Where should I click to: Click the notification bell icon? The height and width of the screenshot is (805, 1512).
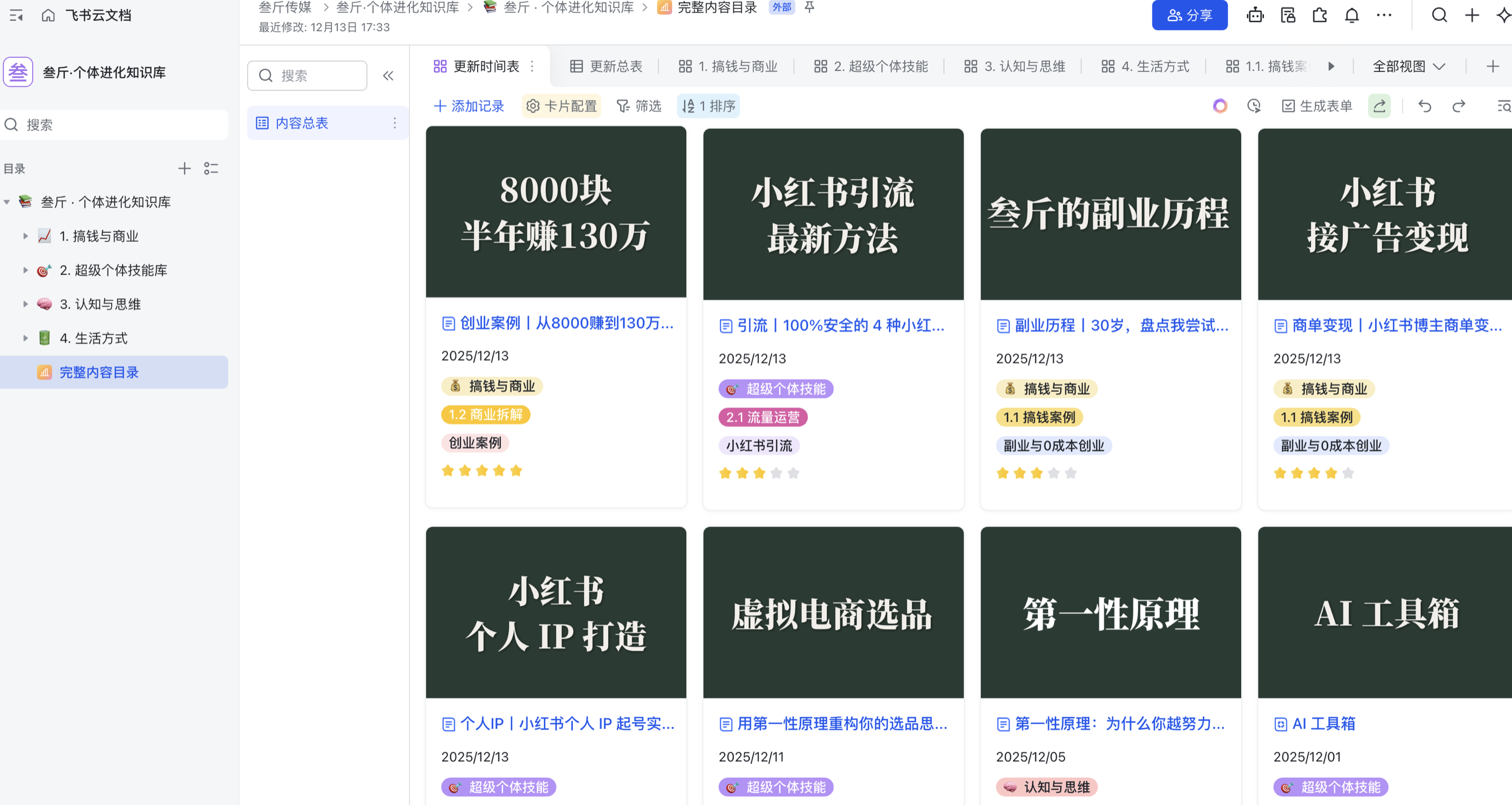(1351, 15)
